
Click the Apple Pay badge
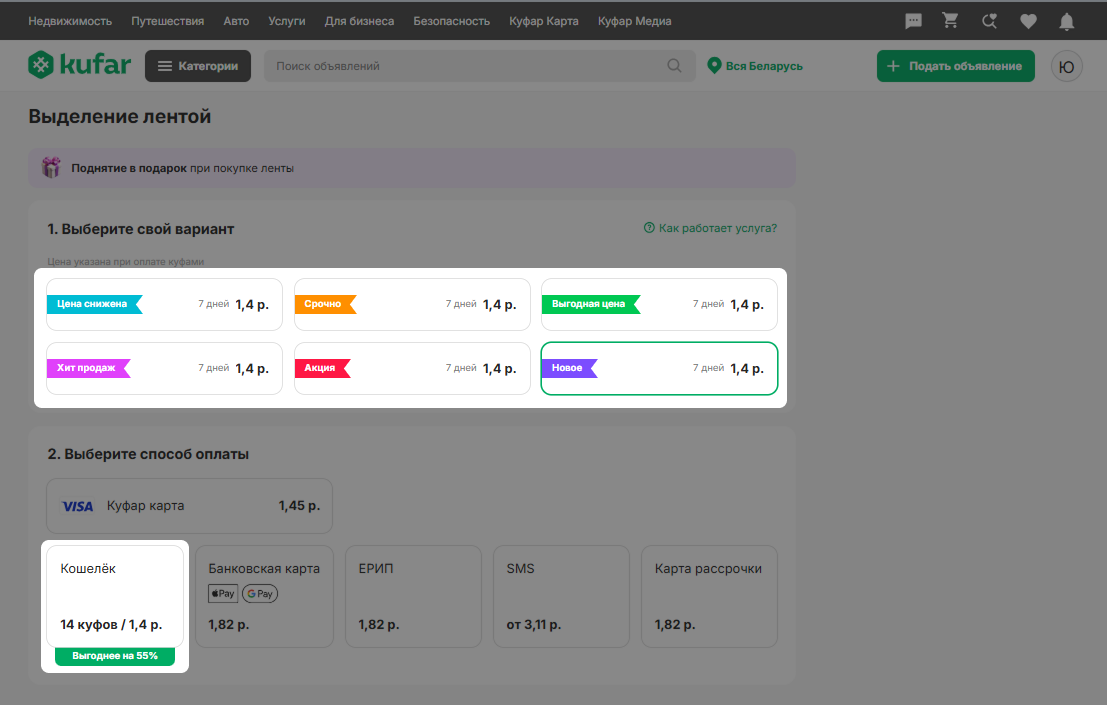223,593
